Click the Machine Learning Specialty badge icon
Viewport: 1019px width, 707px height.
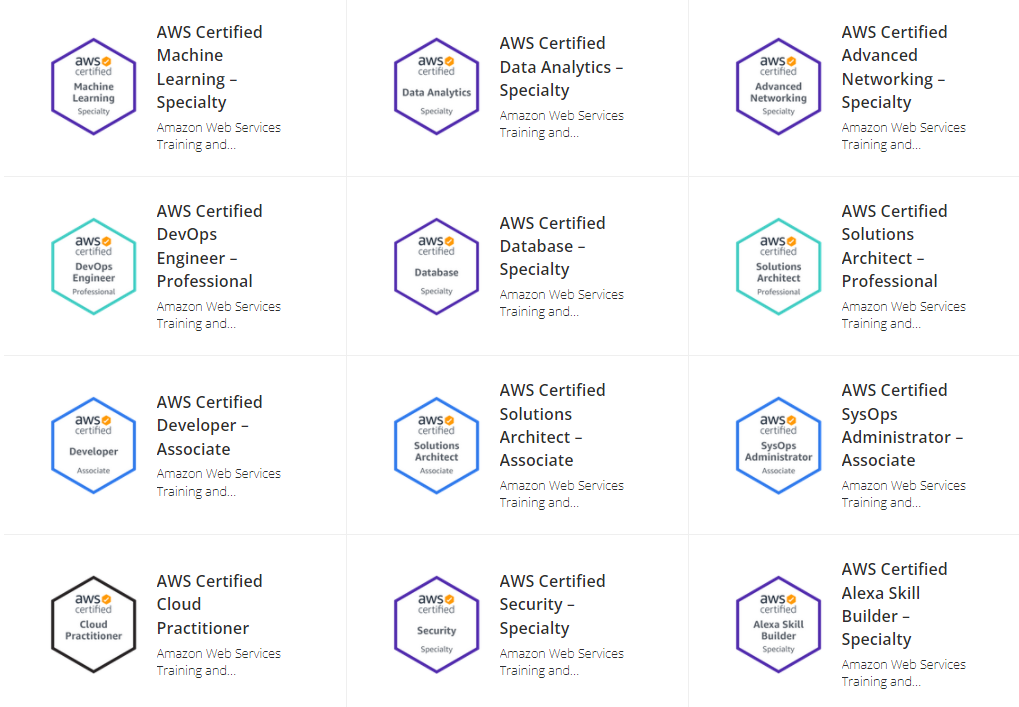click(93, 87)
